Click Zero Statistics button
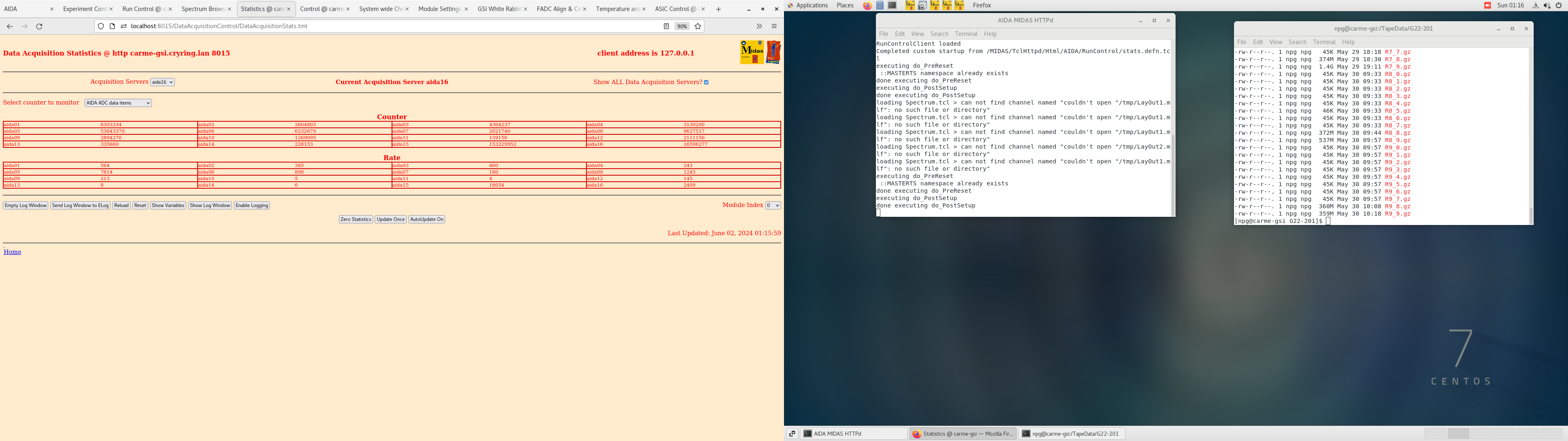The height and width of the screenshot is (441, 1568). tap(355, 219)
